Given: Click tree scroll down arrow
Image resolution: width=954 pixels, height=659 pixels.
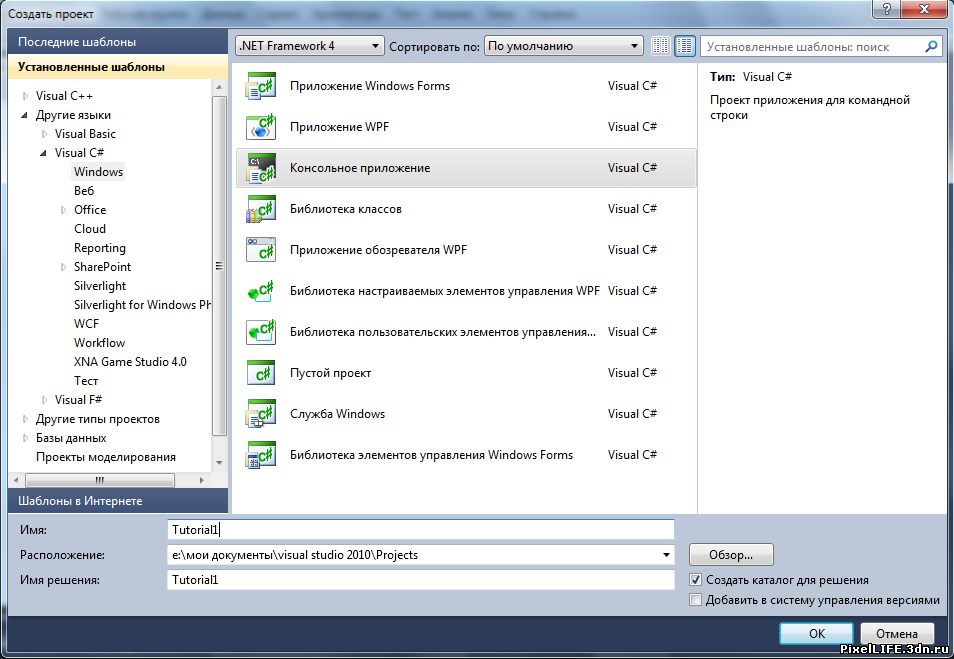Looking at the screenshot, I should 219,463.
